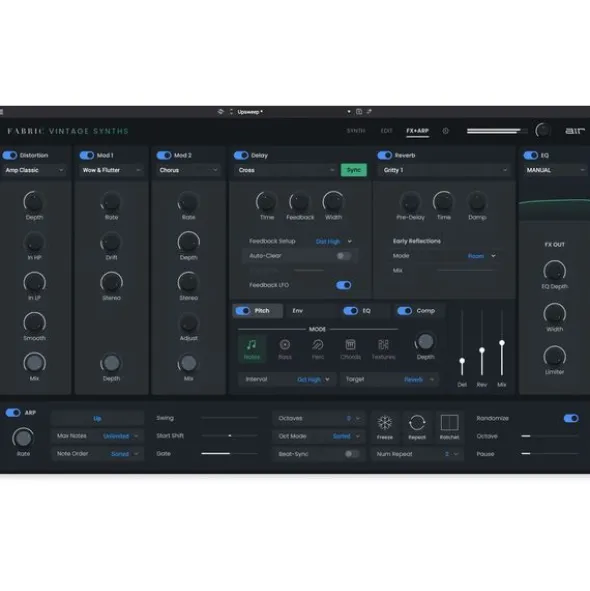Adjust the ARP Gate slider
590x591 pixels.
pyautogui.click(x=229, y=453)
